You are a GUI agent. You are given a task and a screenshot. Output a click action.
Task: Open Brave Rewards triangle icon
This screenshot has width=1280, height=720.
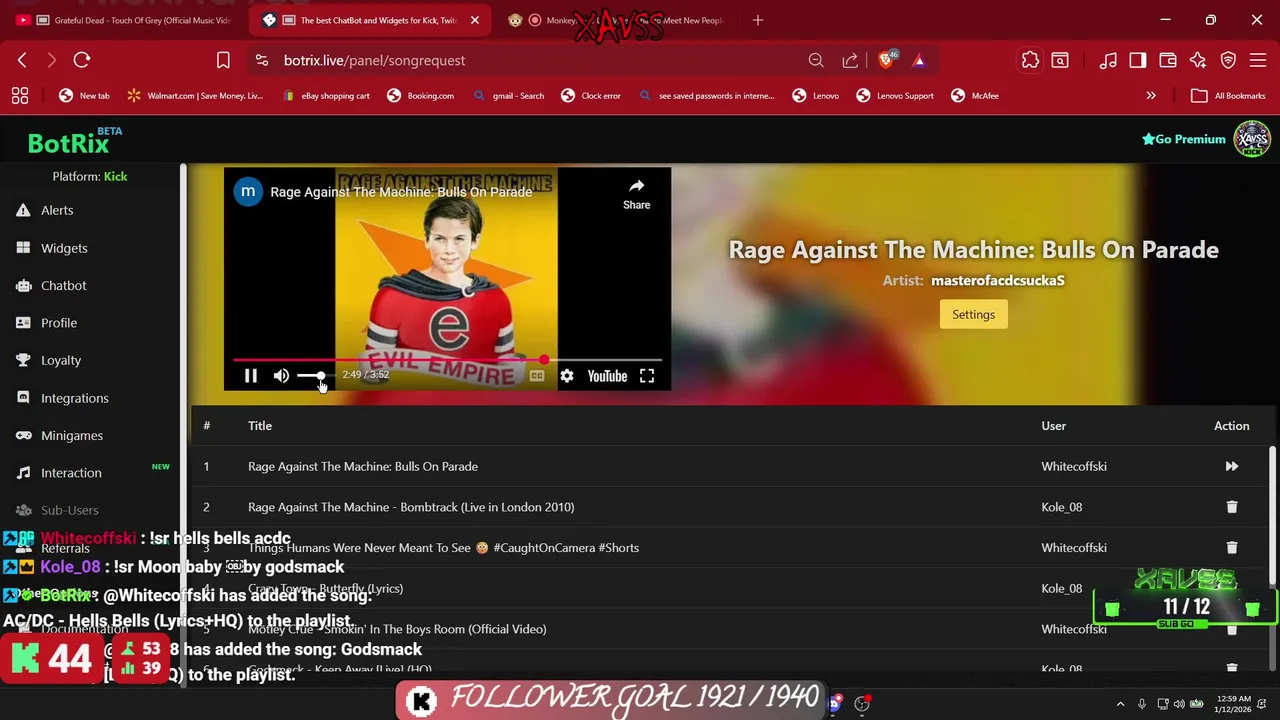[919, 60]
